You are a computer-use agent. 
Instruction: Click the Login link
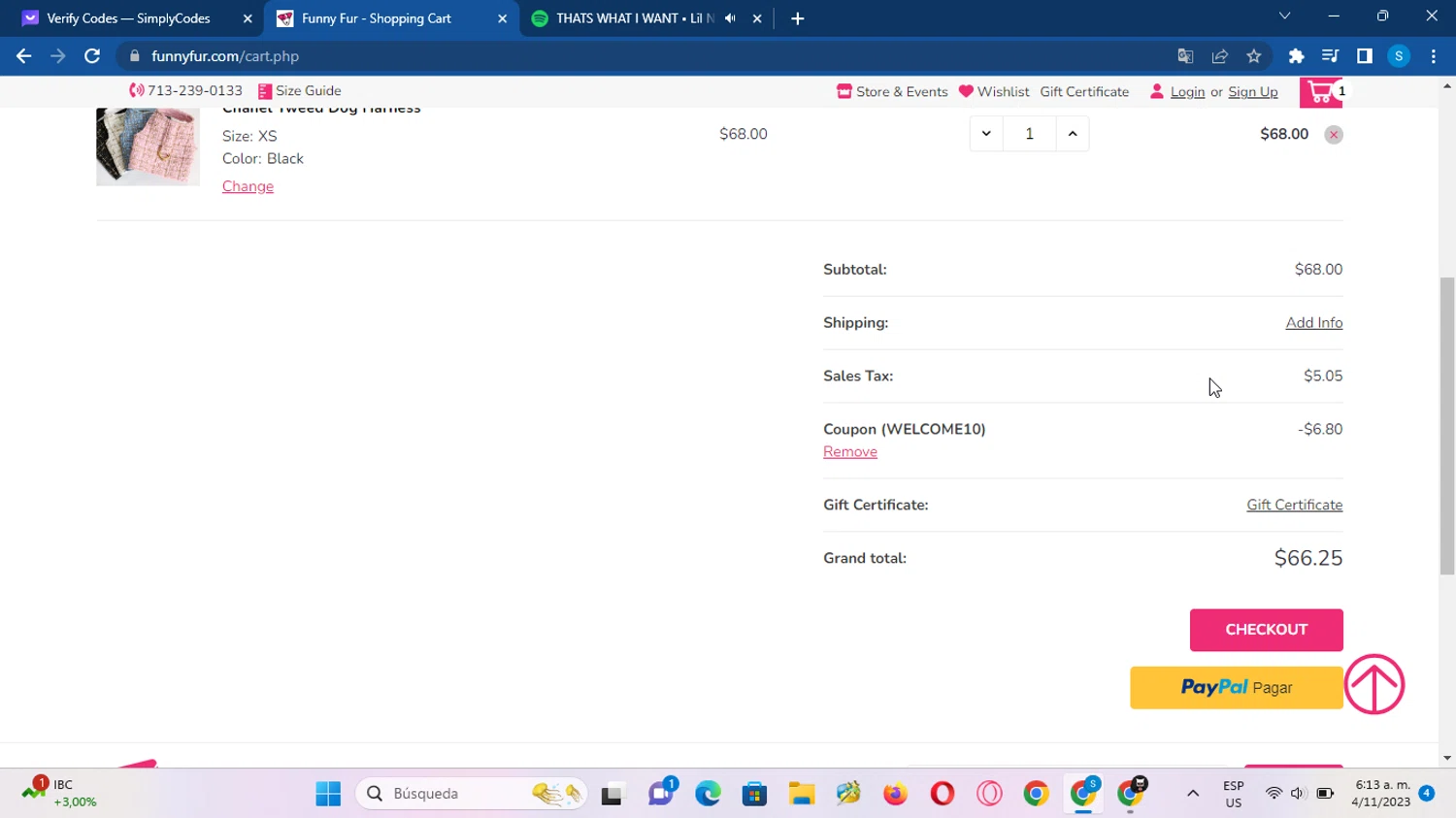click(1187, 92)
